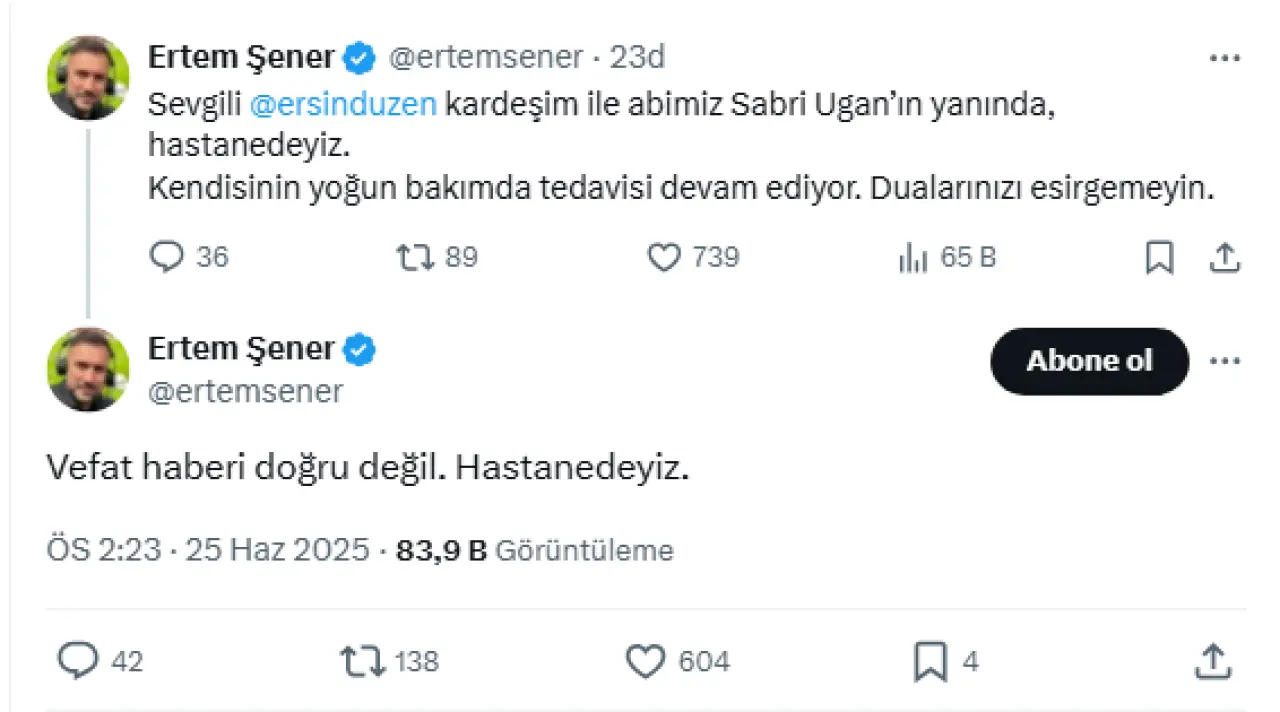Bookmark the first tweet about Sabri Ugan

(1158, 258)
